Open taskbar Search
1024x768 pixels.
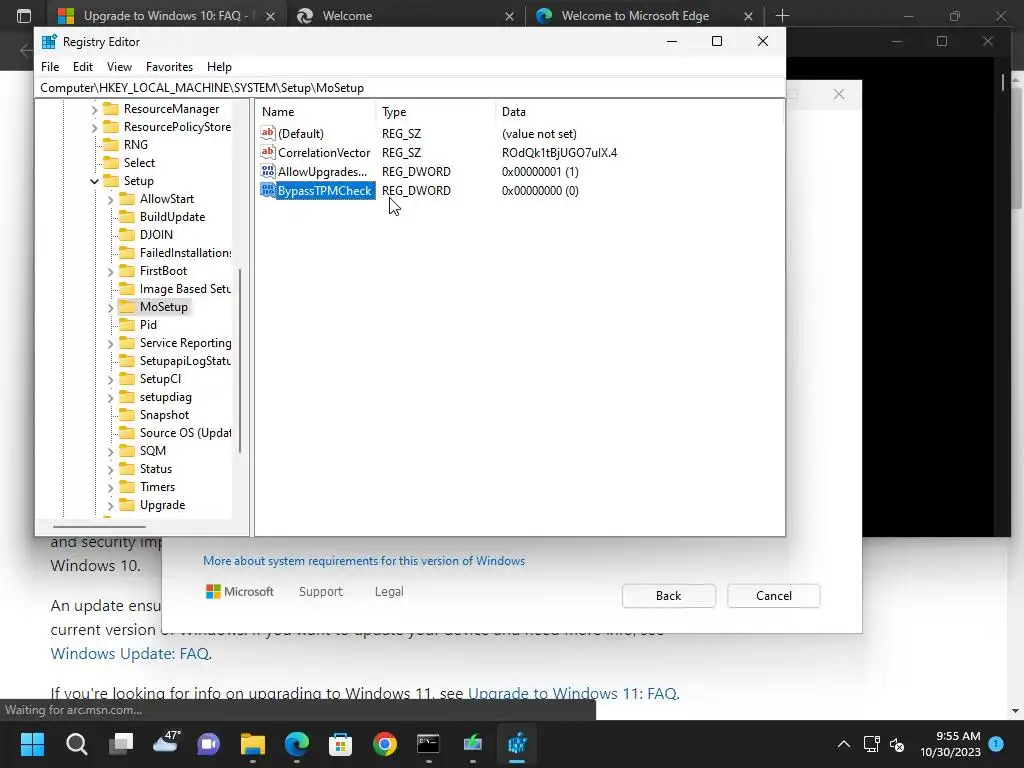click(76, 744)
